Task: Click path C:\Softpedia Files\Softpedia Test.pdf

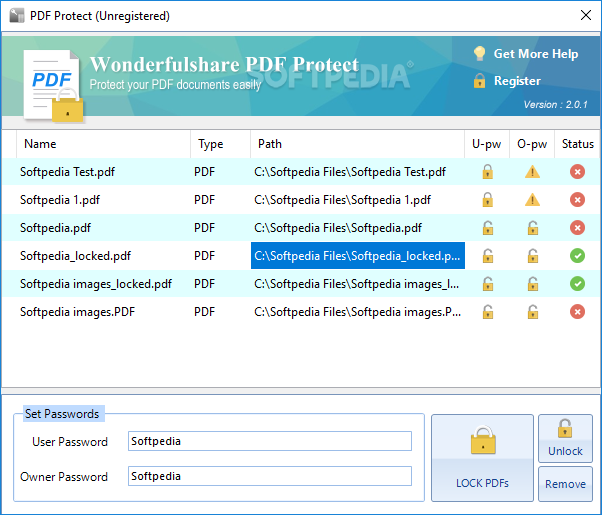Action: [x=350, y=172]
